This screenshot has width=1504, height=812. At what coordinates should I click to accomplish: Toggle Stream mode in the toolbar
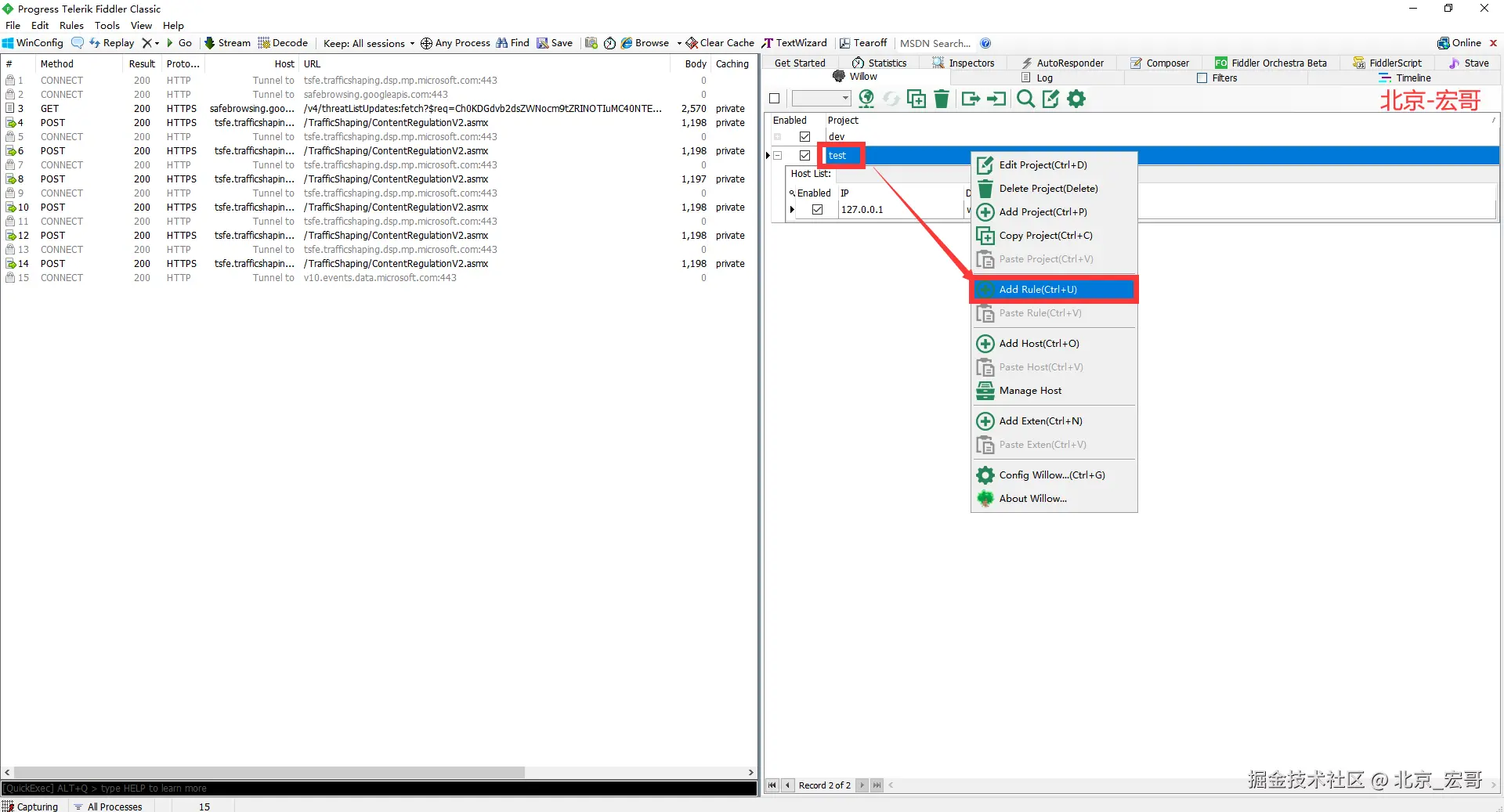click(227, 43)
